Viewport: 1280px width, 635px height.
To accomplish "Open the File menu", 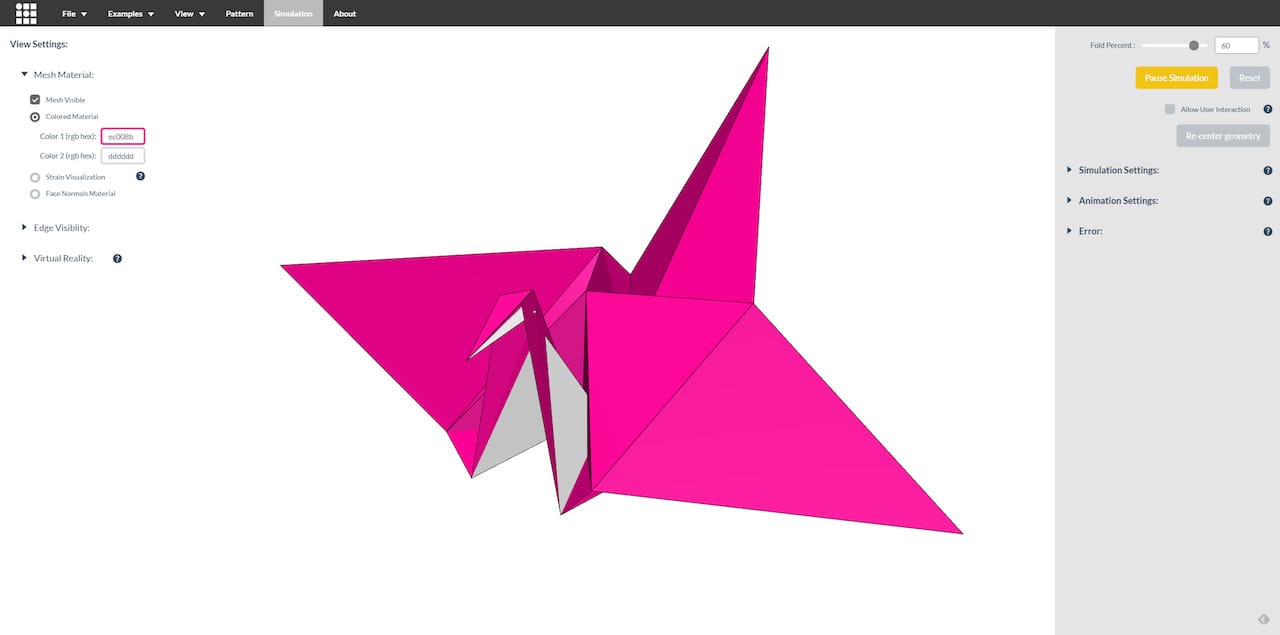I will pyautogui.click(x=74, y=14).
